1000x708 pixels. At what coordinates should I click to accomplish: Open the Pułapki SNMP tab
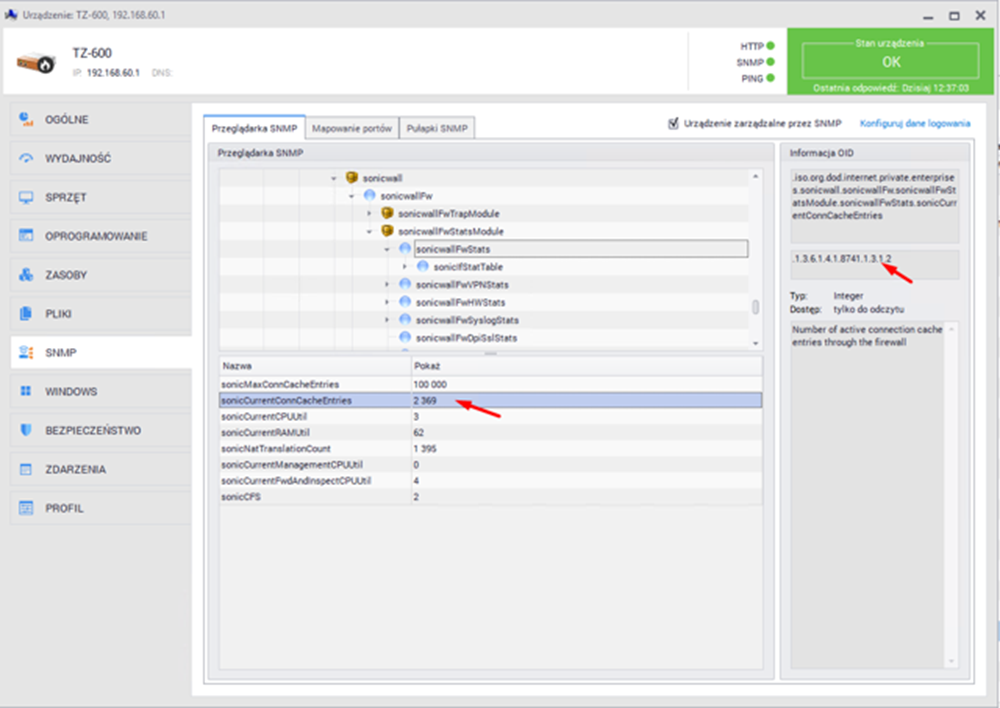click(x=437, y=129)
